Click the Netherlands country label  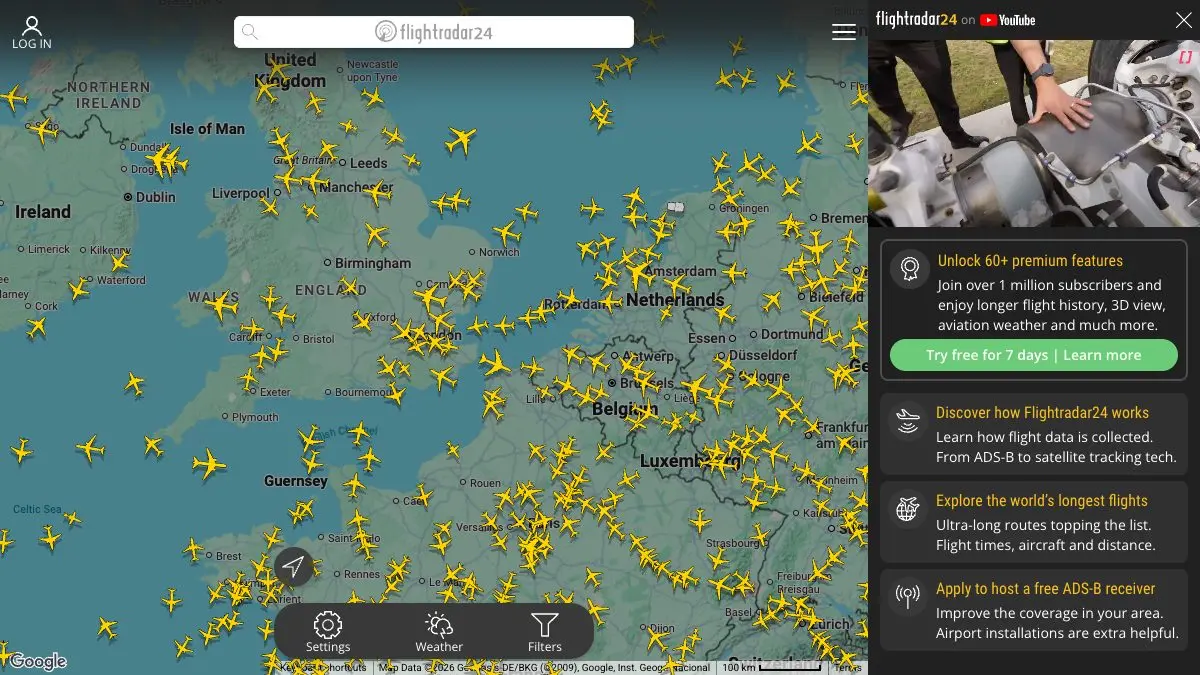tap(675, 299)
